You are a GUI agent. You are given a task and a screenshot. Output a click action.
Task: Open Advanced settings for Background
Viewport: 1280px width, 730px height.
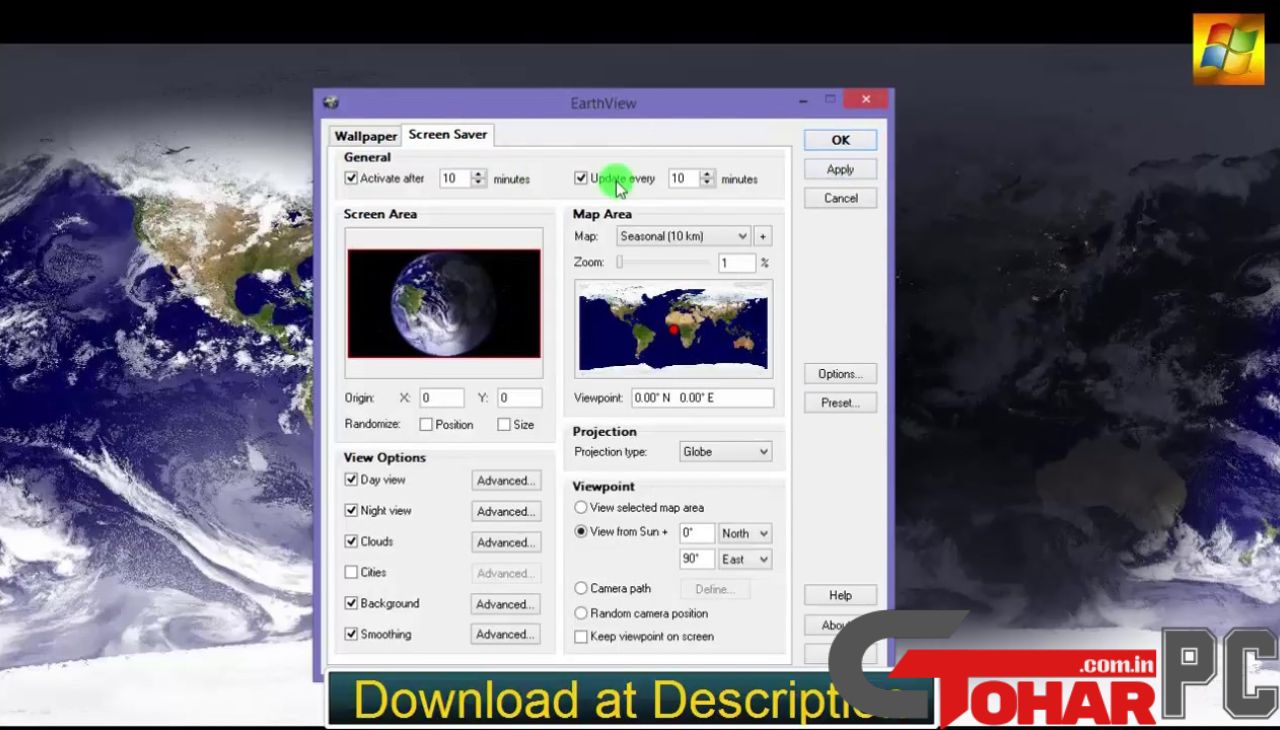point(506,604)
